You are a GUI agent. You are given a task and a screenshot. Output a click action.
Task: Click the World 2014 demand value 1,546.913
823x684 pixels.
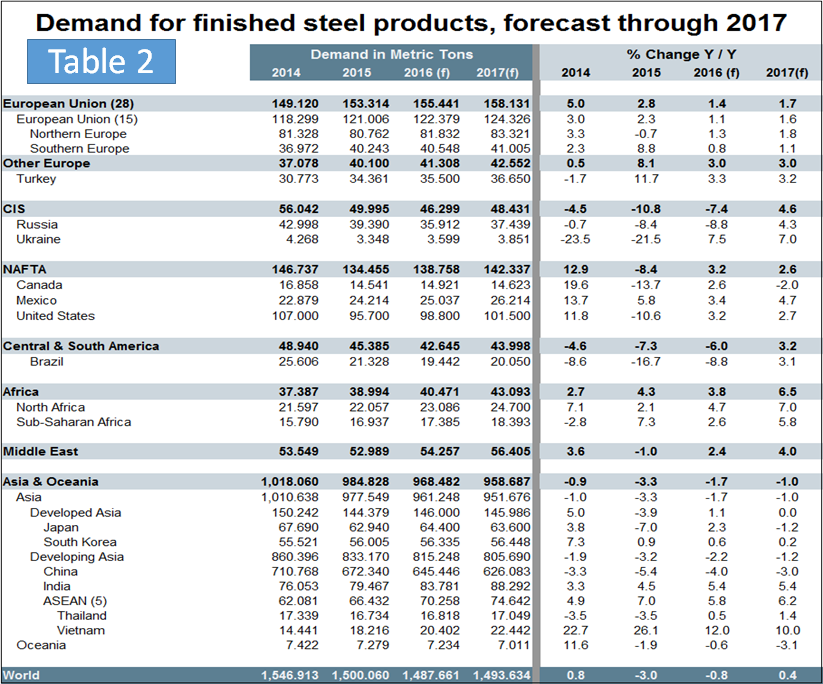(293, 675)
